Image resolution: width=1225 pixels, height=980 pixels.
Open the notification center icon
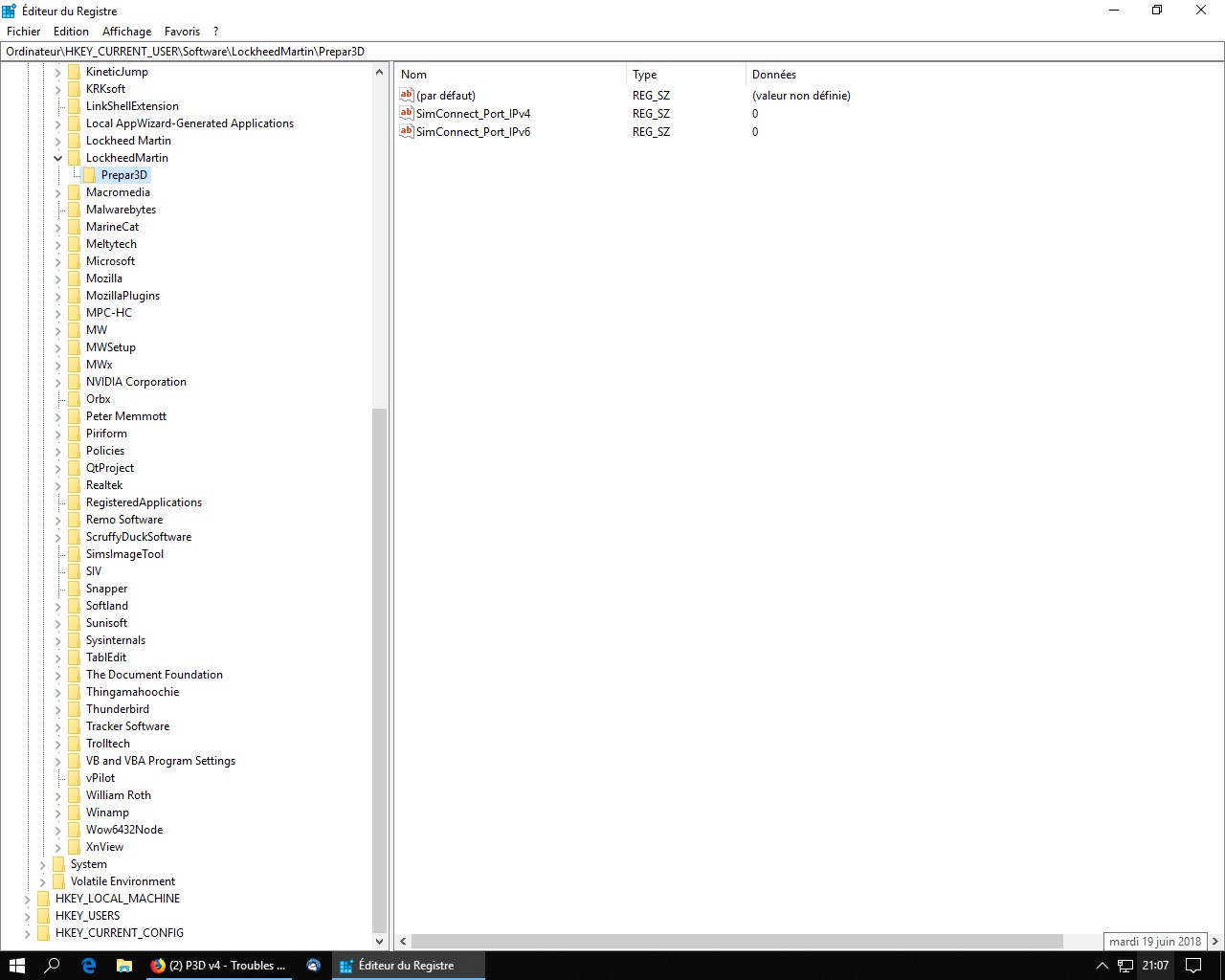(x=1193, y=966)
